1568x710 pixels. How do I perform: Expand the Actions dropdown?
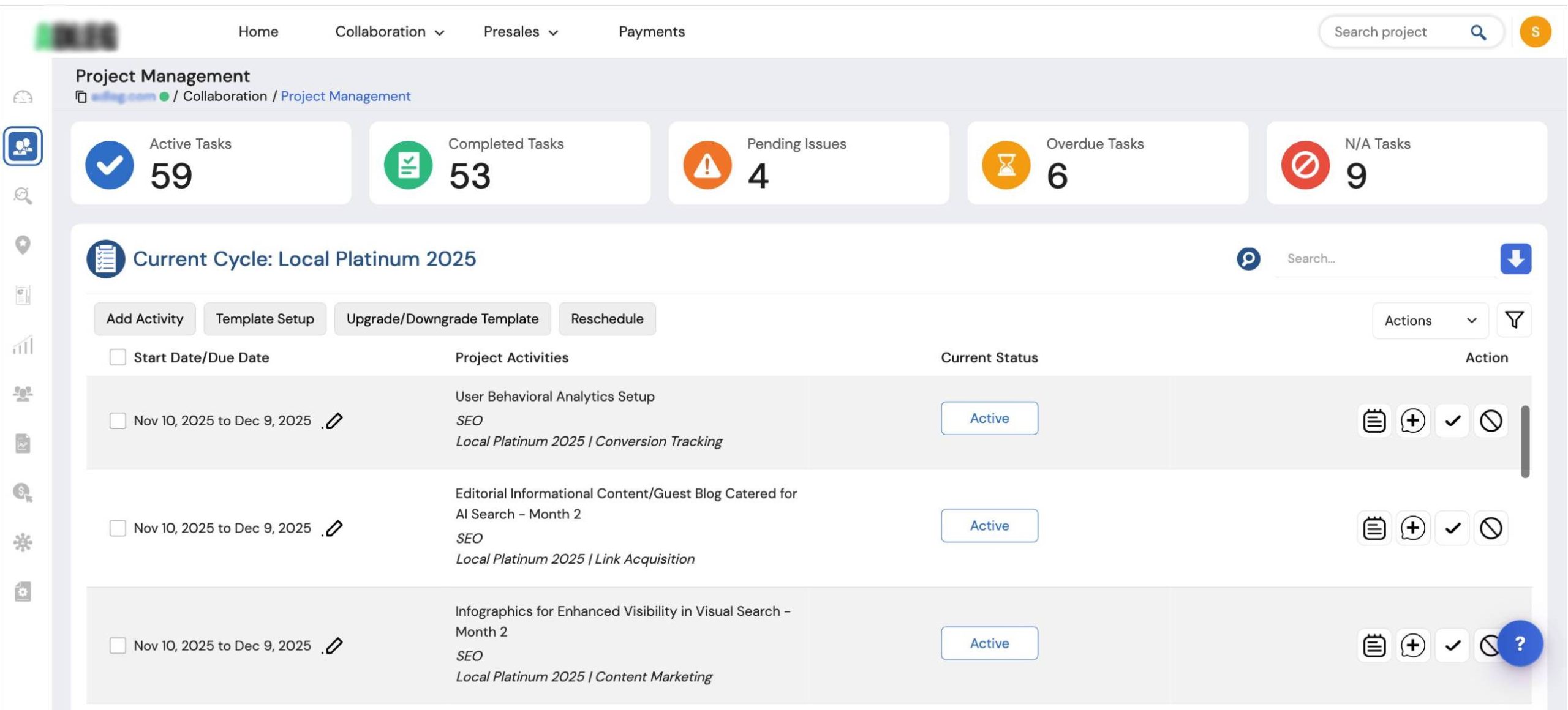point(1430,321)
